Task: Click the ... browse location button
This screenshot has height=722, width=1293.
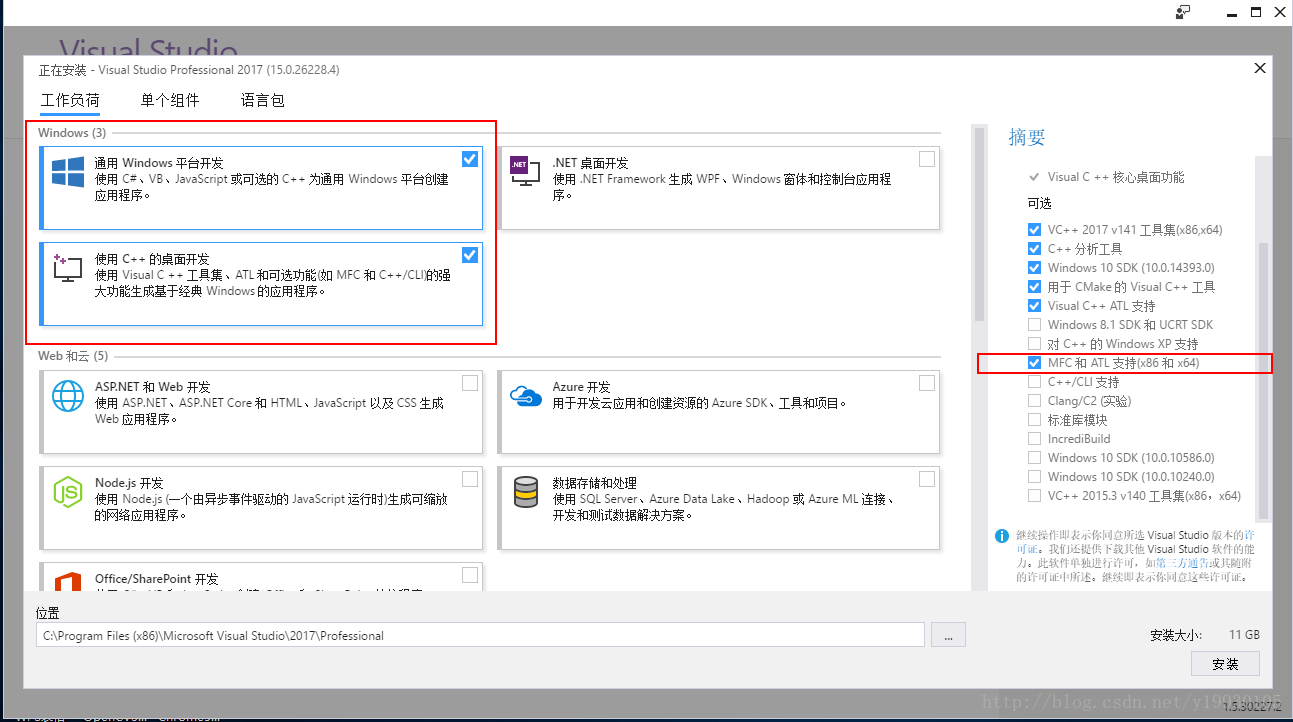Action: pos(948,635)
